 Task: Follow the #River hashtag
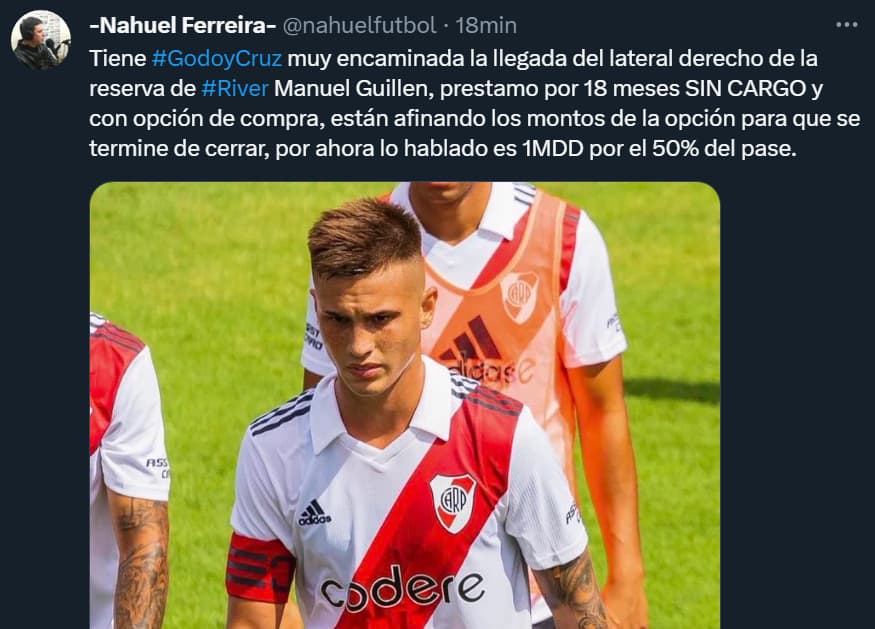(x=235, y=89)
